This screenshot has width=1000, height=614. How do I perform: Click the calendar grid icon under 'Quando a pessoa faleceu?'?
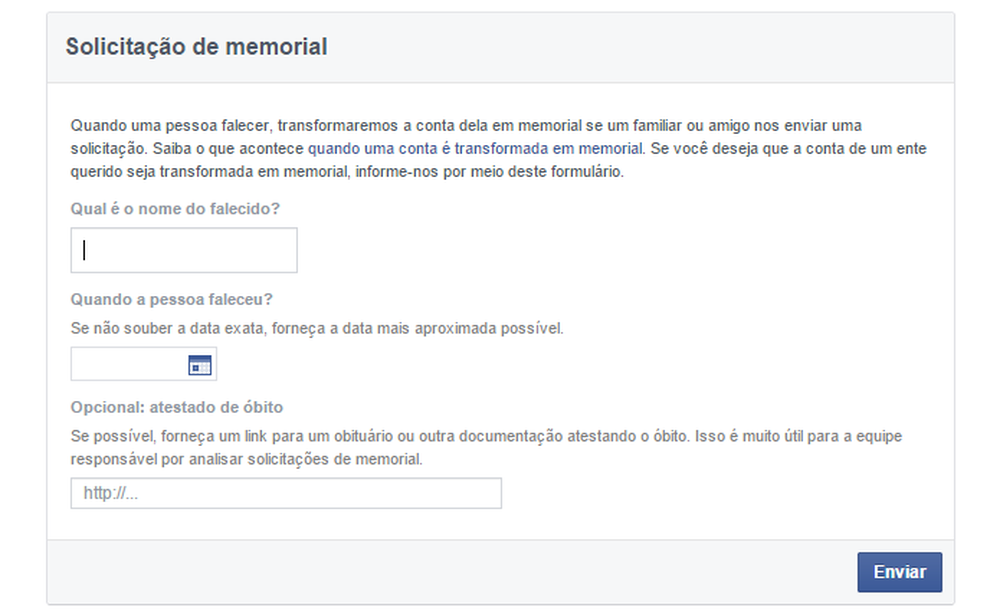coord(199,363)
